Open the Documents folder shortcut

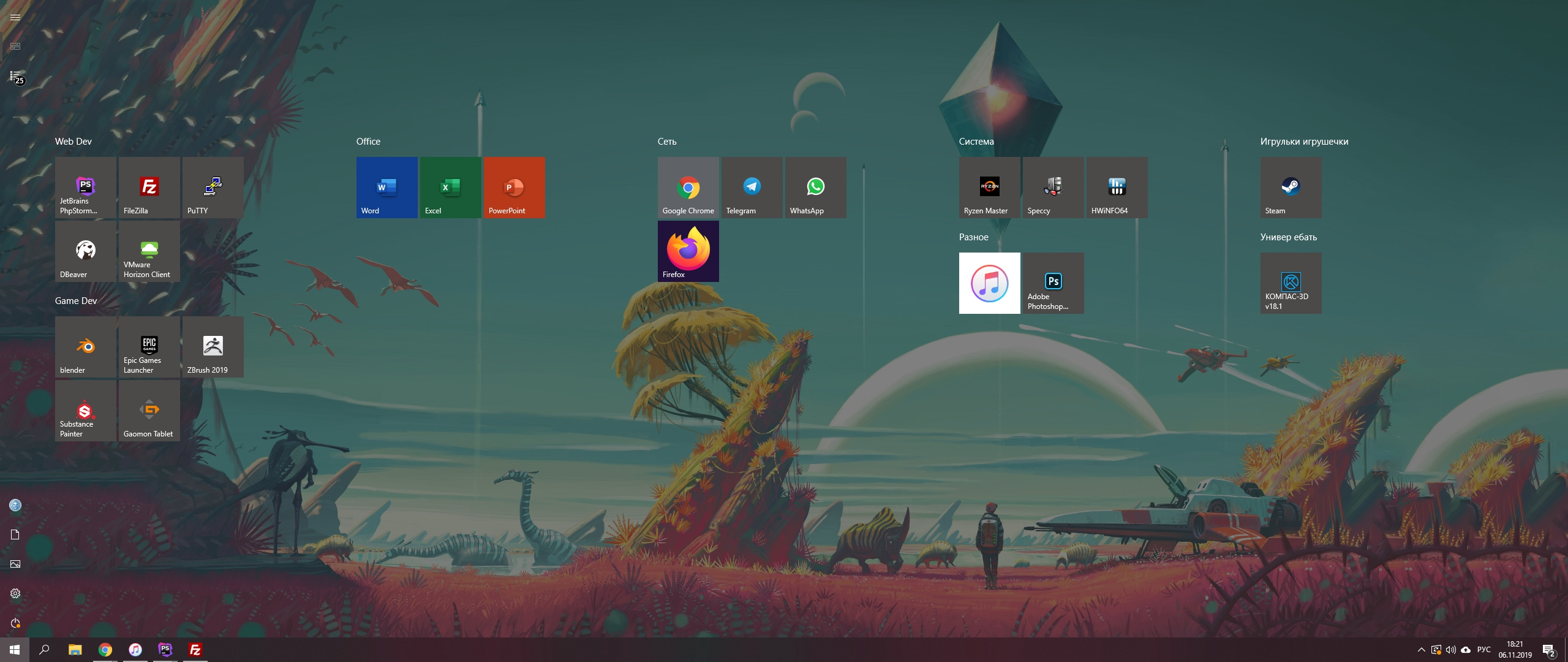click(15, 535)
